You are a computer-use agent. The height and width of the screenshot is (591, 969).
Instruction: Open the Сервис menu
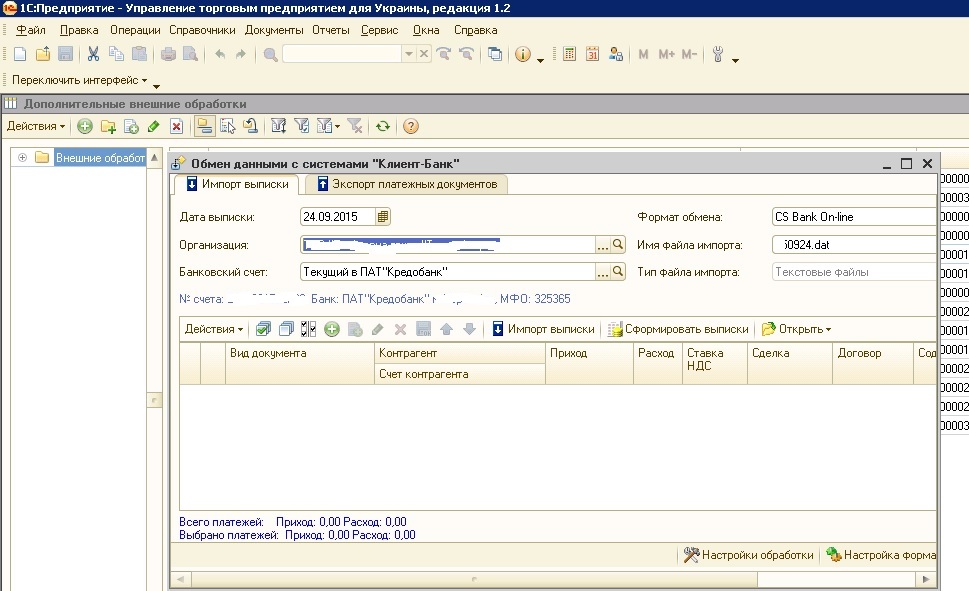379,30
